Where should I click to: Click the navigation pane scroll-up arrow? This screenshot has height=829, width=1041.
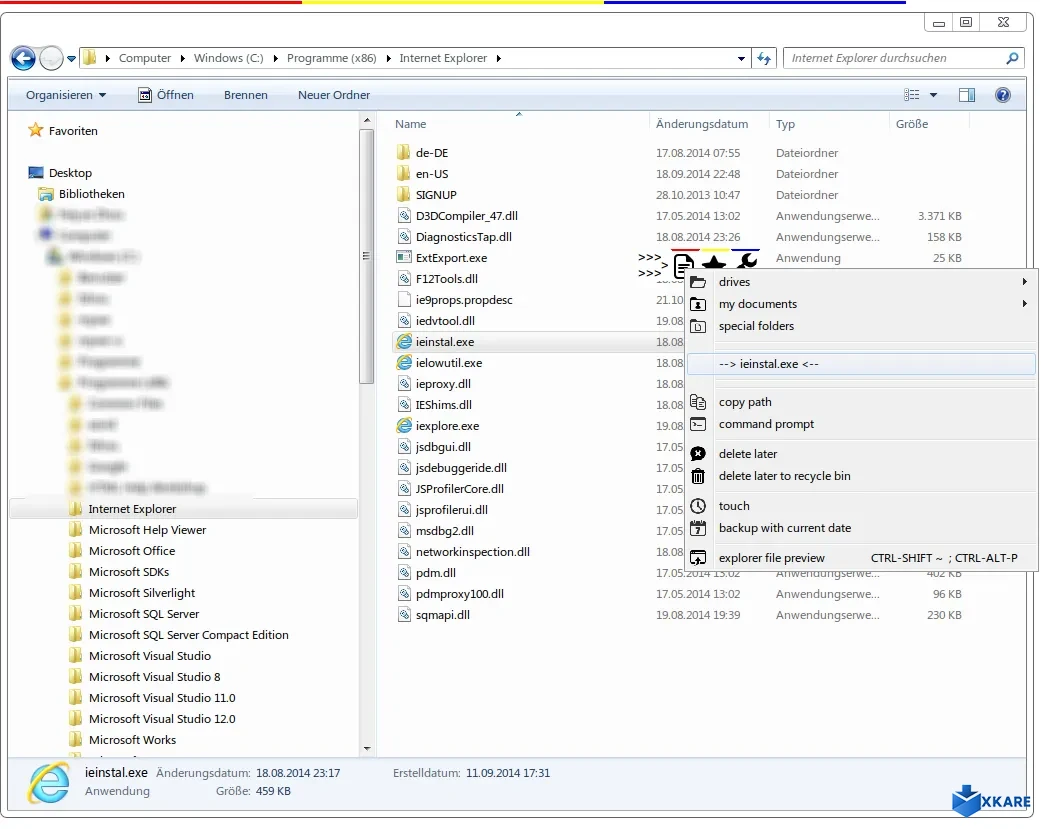[x=366, y=121]
